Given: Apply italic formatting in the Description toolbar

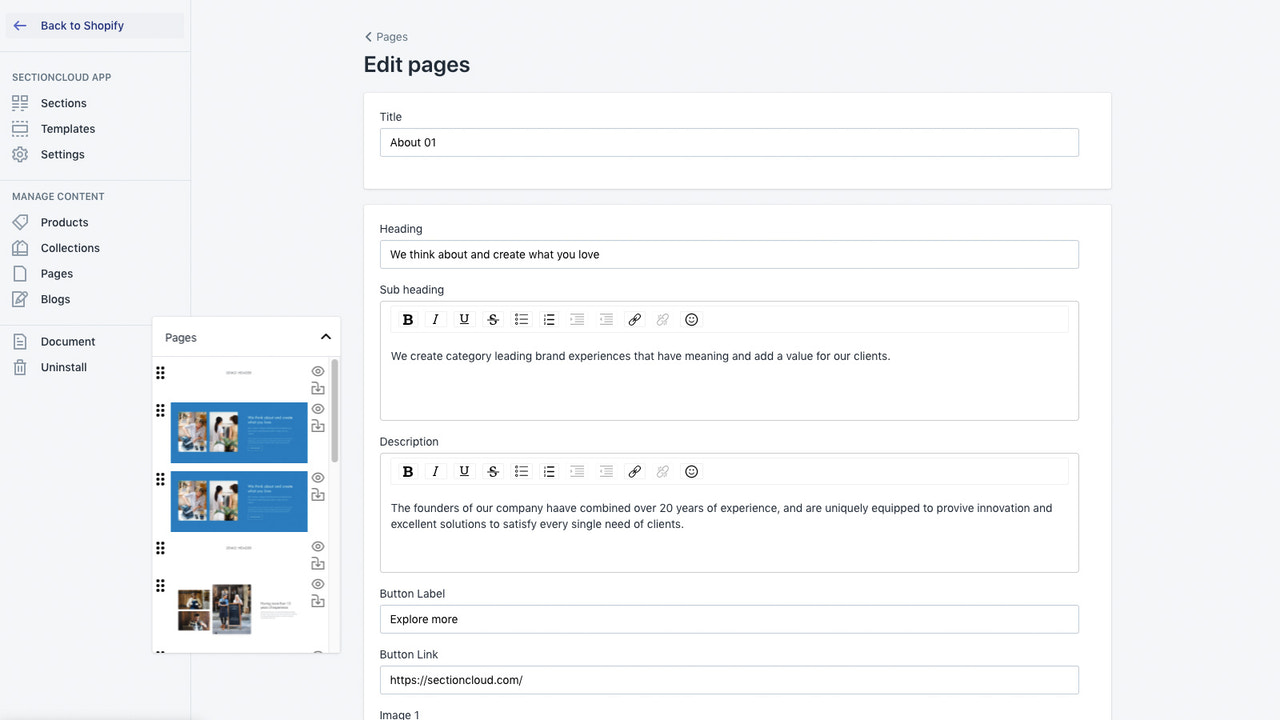Looking at the screenshot, I should (435, 471).
